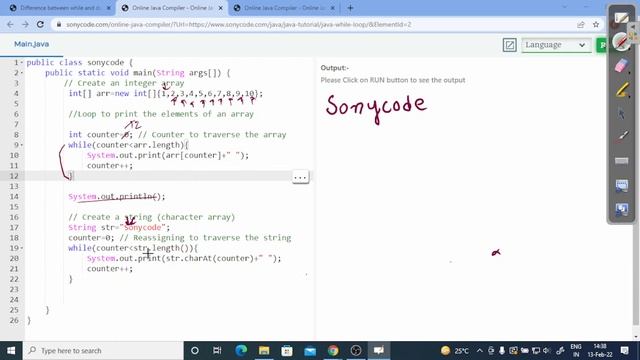Screen dimensions: 640x360
Task: Switch to third Online Java Compiler tab
Action: click(284, 8)
